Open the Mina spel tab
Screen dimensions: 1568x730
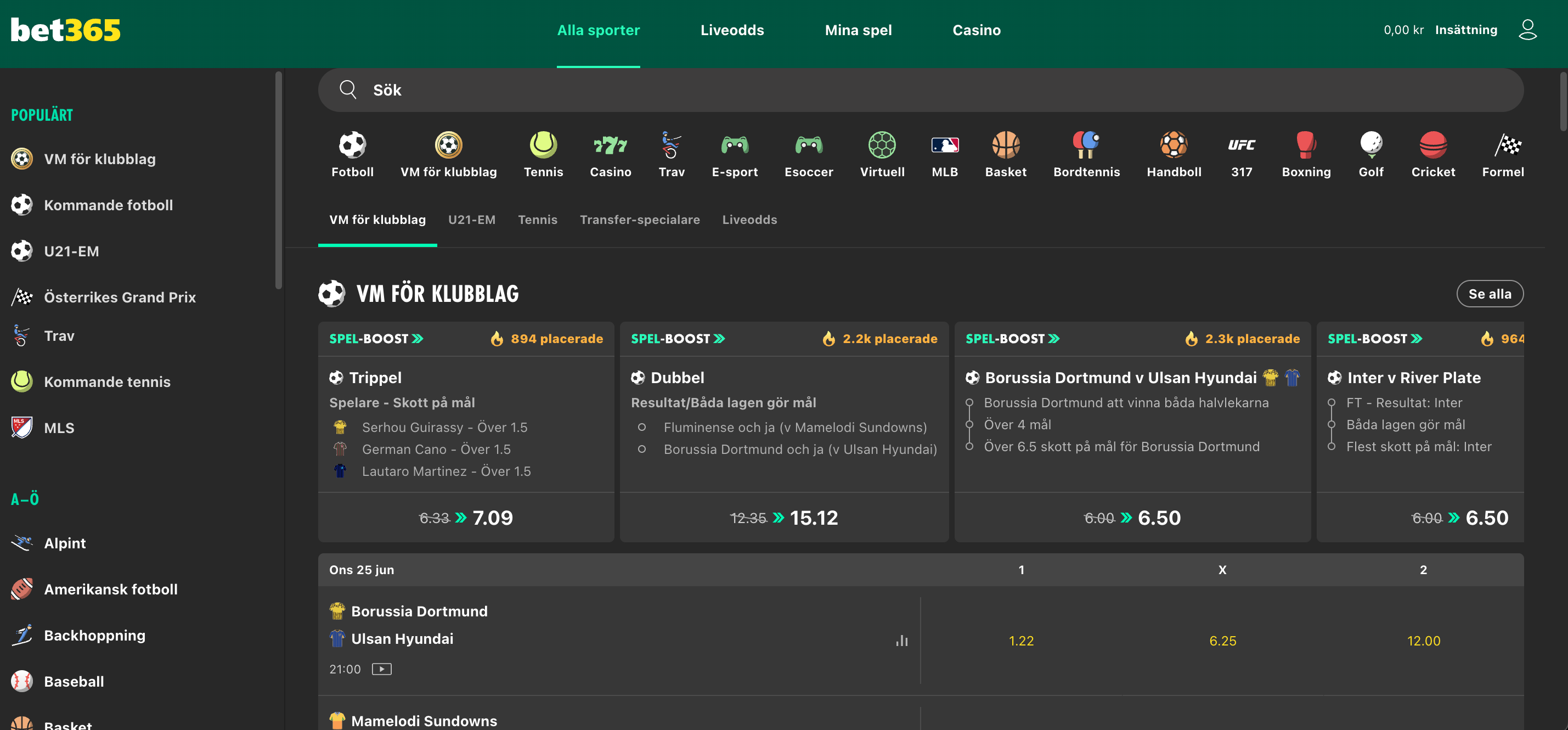(858, 30)
